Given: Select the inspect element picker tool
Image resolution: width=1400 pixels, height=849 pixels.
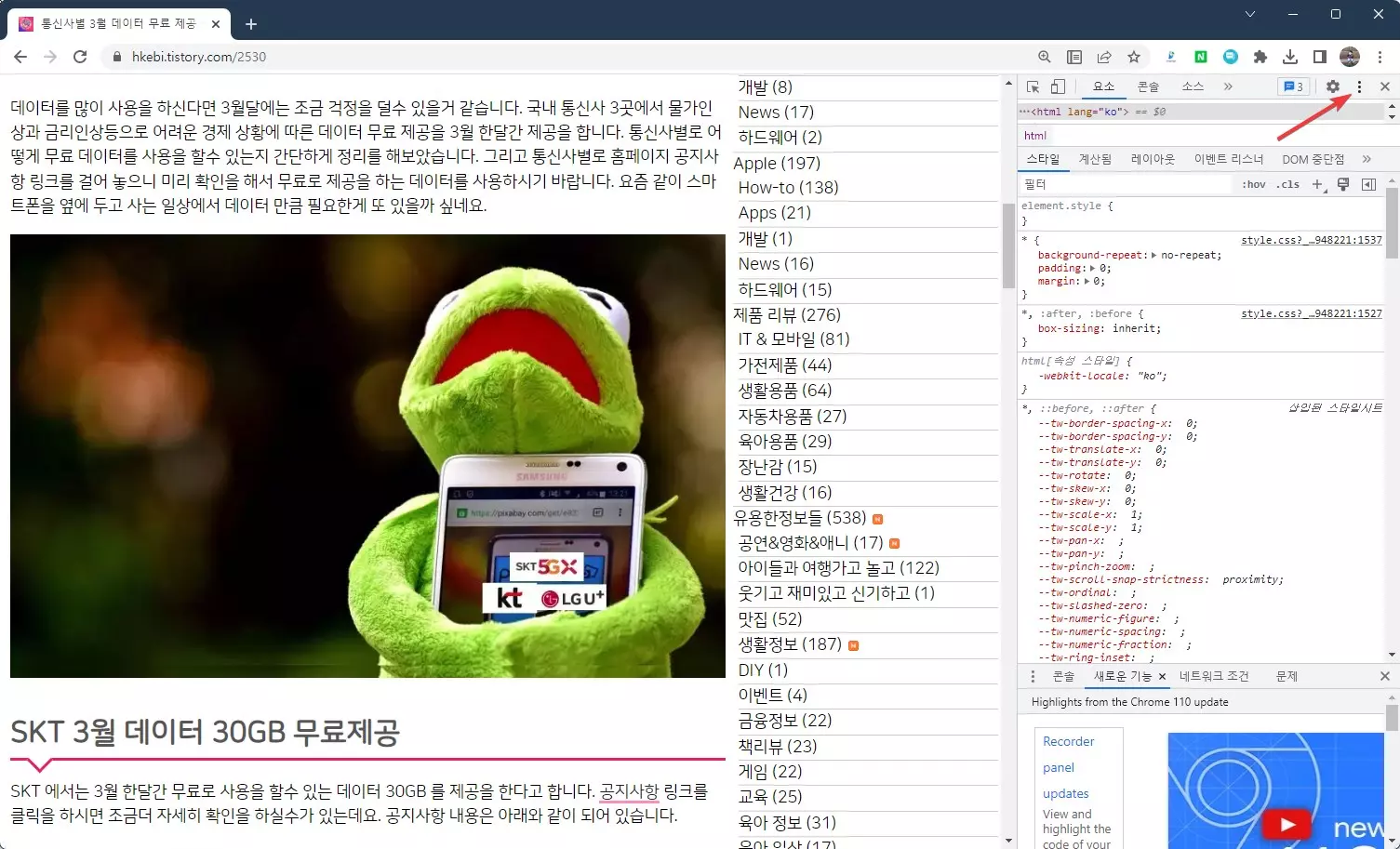Looking at the screenshot, I should [x=1033, y=86].
